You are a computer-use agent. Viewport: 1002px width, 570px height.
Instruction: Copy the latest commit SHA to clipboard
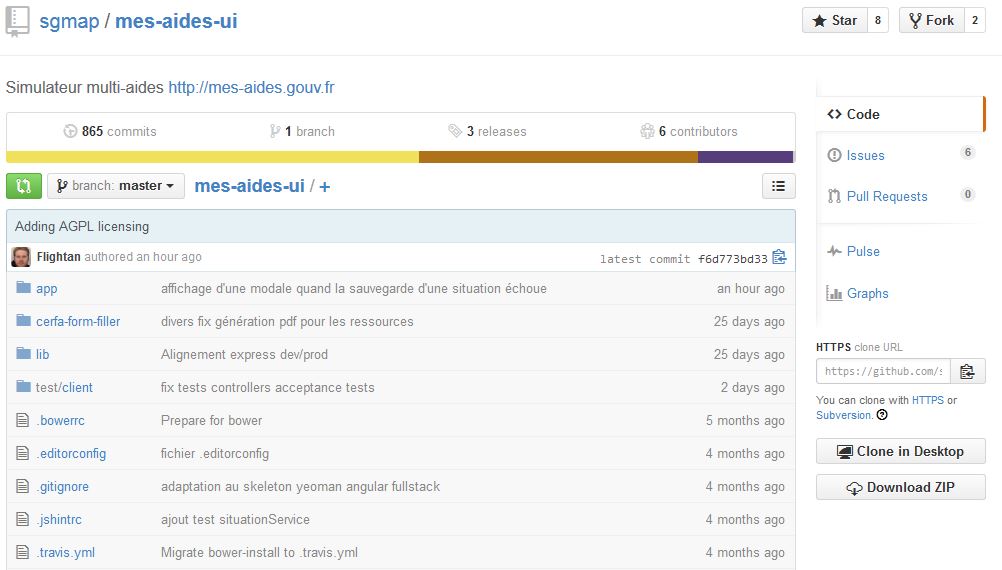point(779,258)
